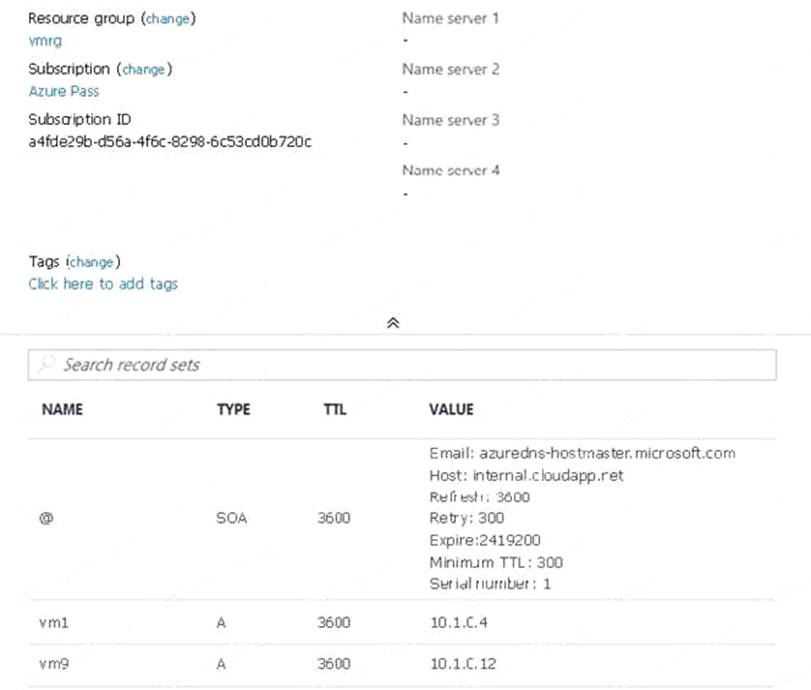This screenshot has height=690, width=811.
Task: Click the Subscription ID value text
Action: click(170, 141)
